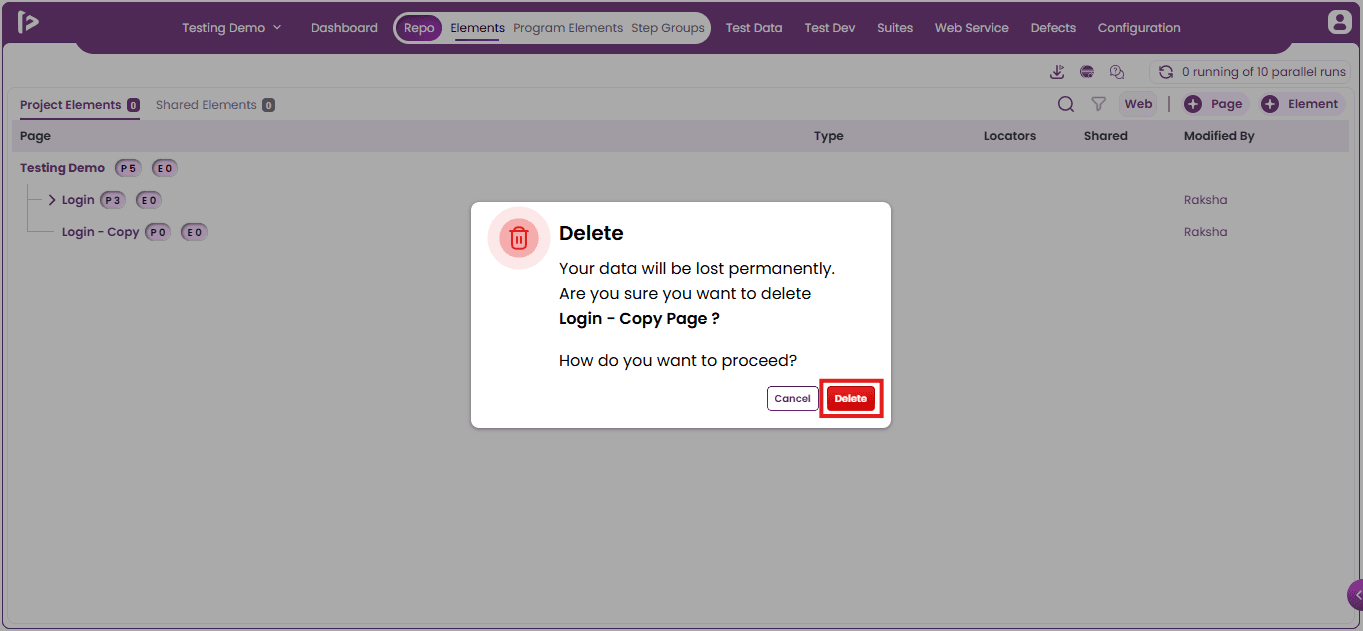1363x631 pixels.
Task: Click the Type column header
Action: (x=829, y=136)
